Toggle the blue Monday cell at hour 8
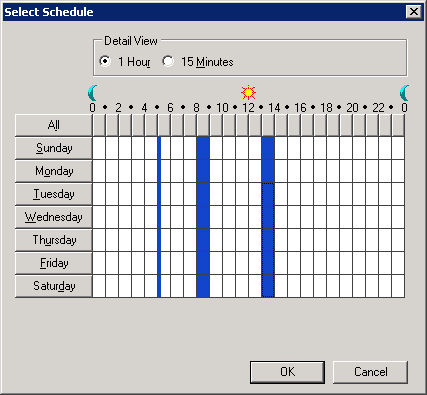427x395 pixels. pyautogui.click(x=203, y=171)
